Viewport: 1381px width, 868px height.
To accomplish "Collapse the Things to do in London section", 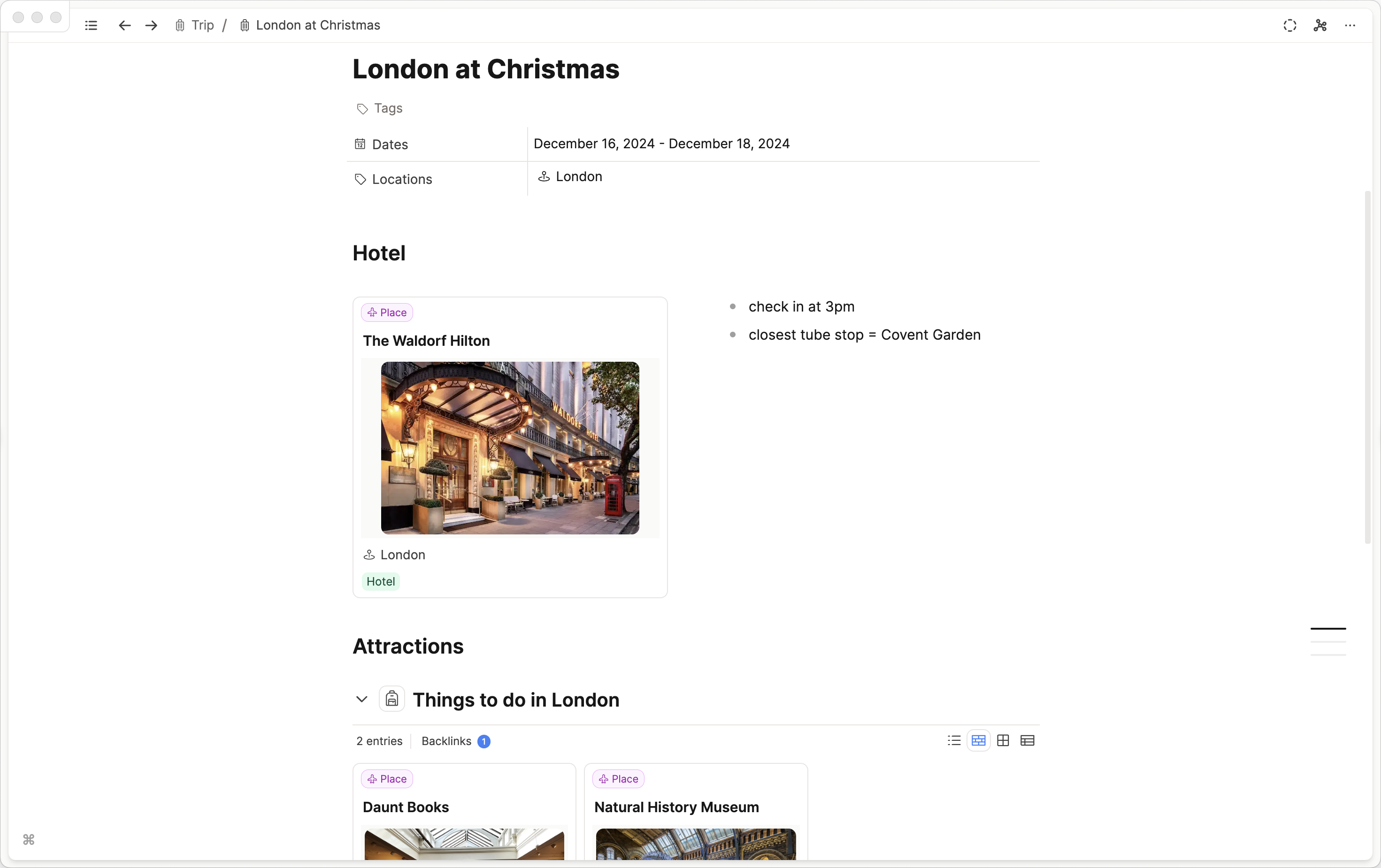I will click(361, 699).
